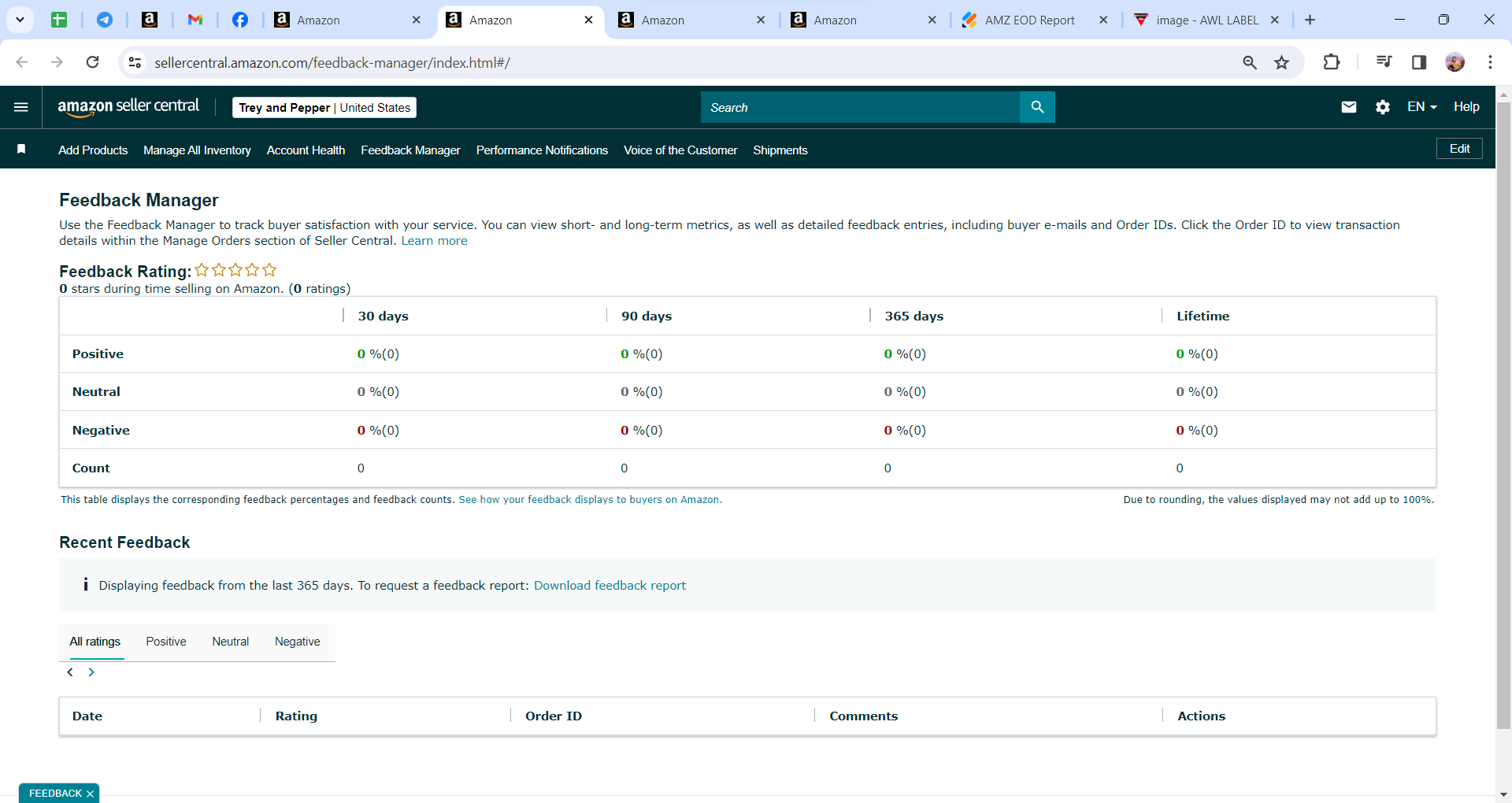Open Voice of the Customer

point(680,150)
